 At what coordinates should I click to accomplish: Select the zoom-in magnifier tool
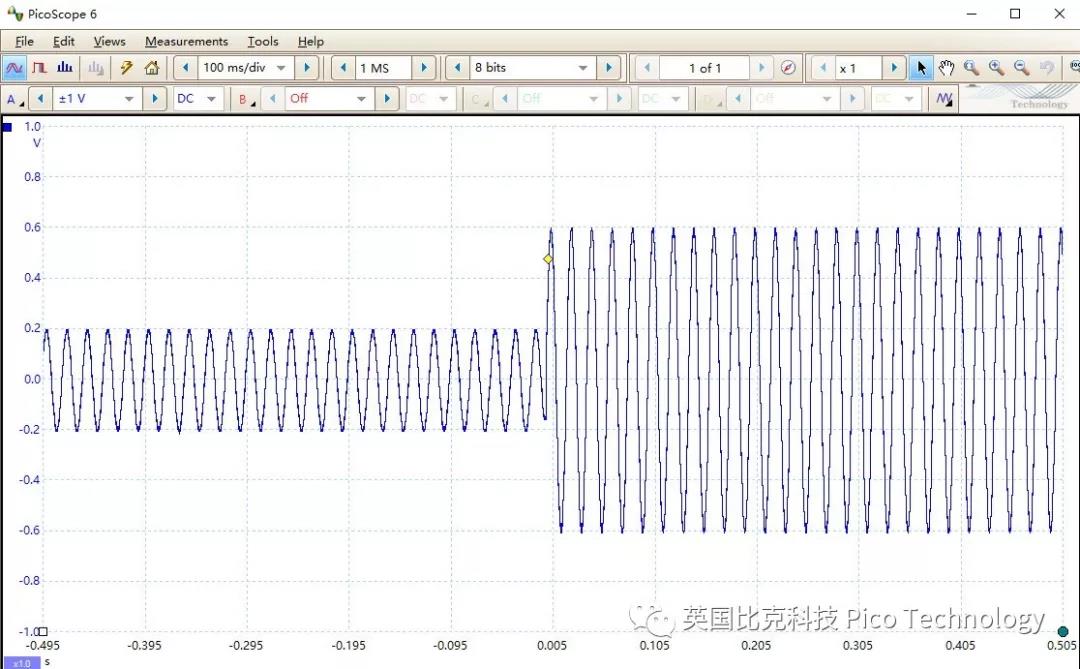(x=996, y=67)
